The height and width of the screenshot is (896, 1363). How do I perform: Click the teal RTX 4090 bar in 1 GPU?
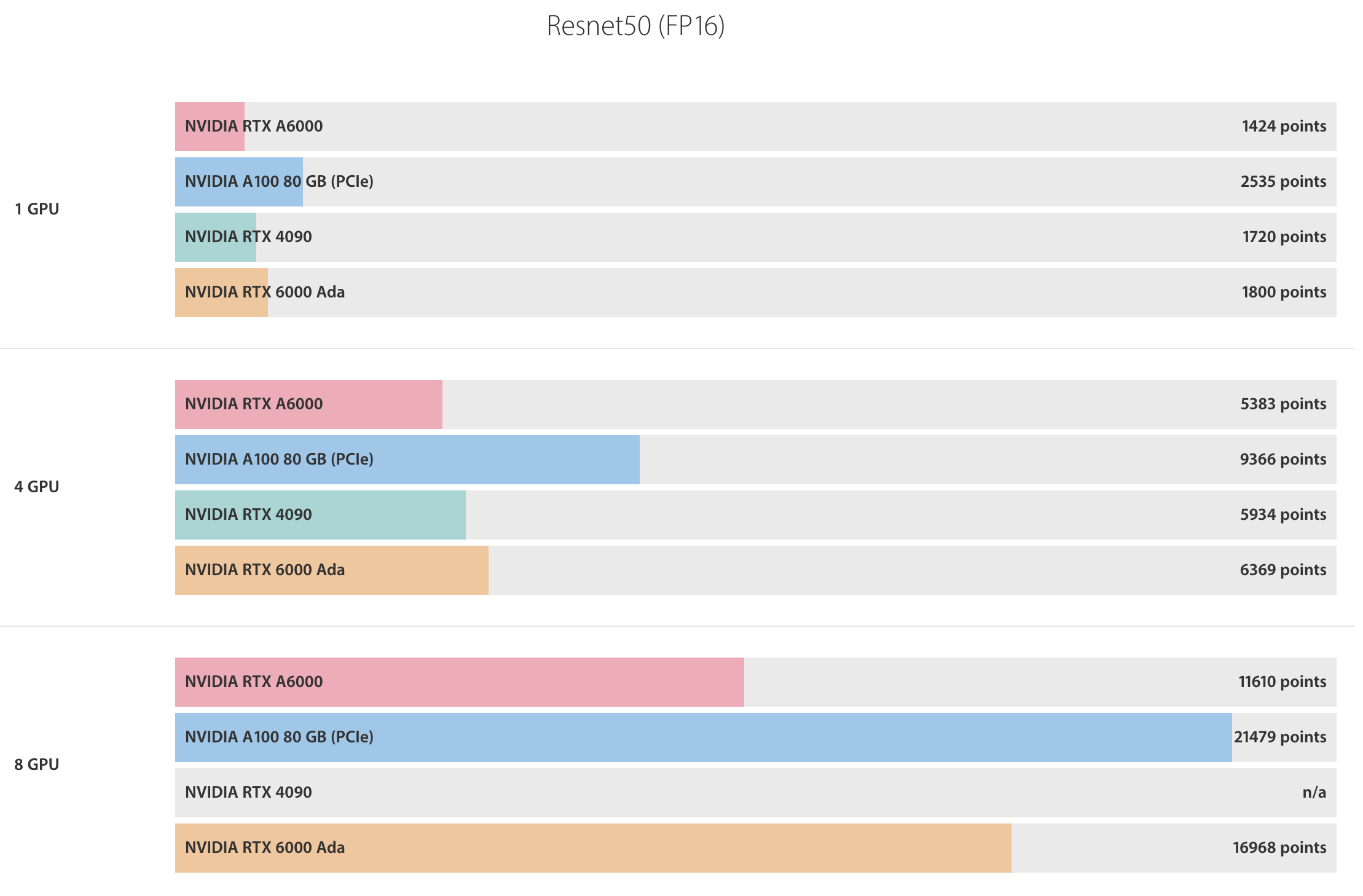point(216,237)
